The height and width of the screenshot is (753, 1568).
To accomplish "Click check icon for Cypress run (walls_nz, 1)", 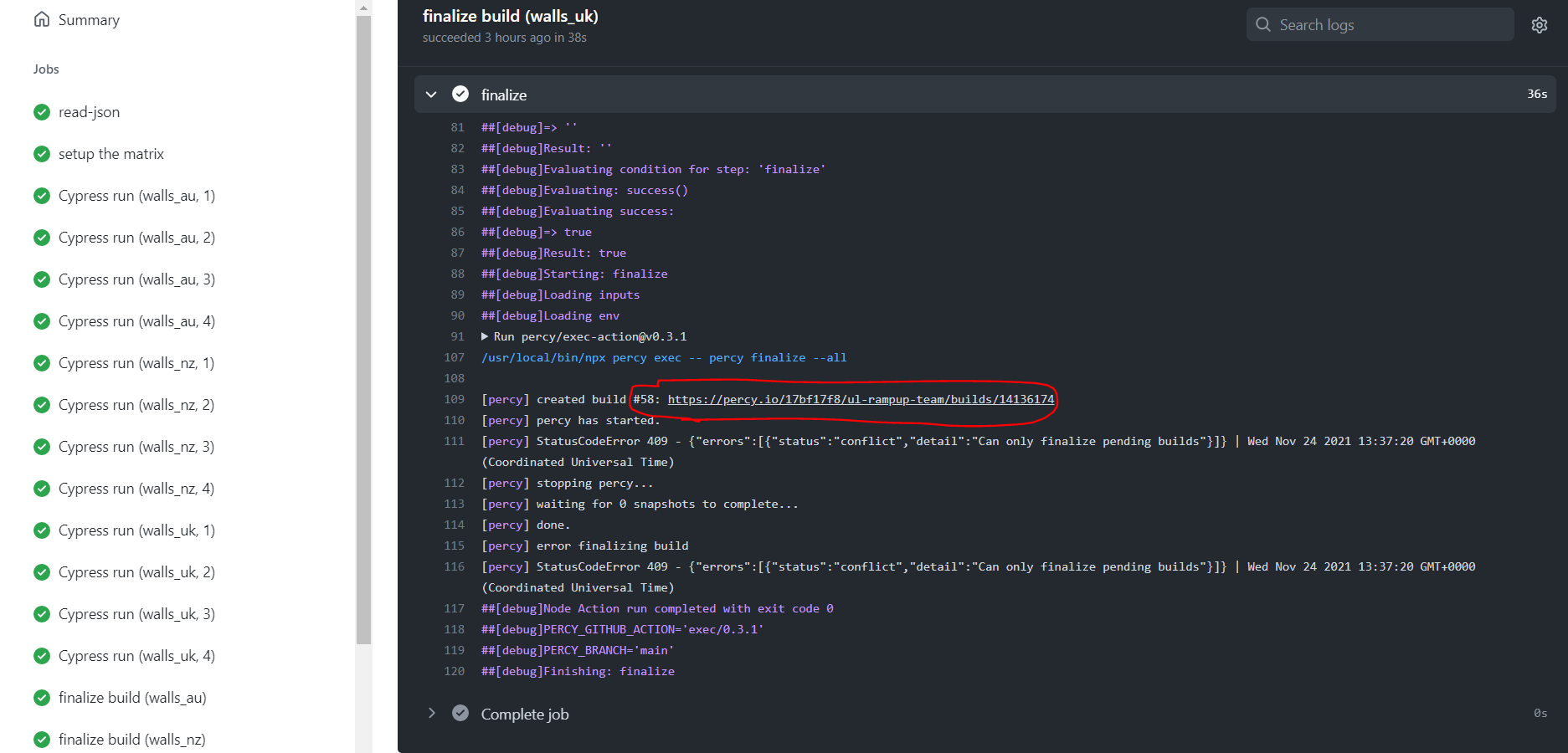I will coord(42,362).
